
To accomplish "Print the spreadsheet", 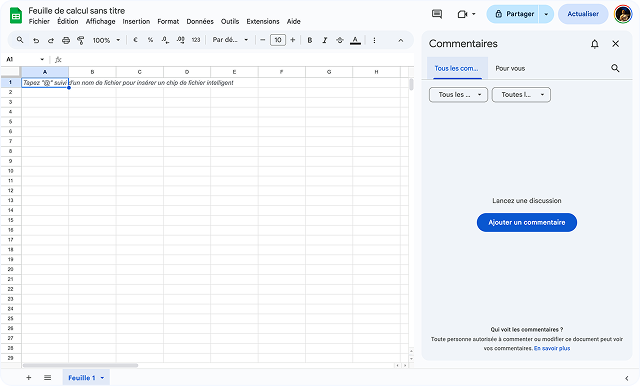I will (x=66, y=40).
